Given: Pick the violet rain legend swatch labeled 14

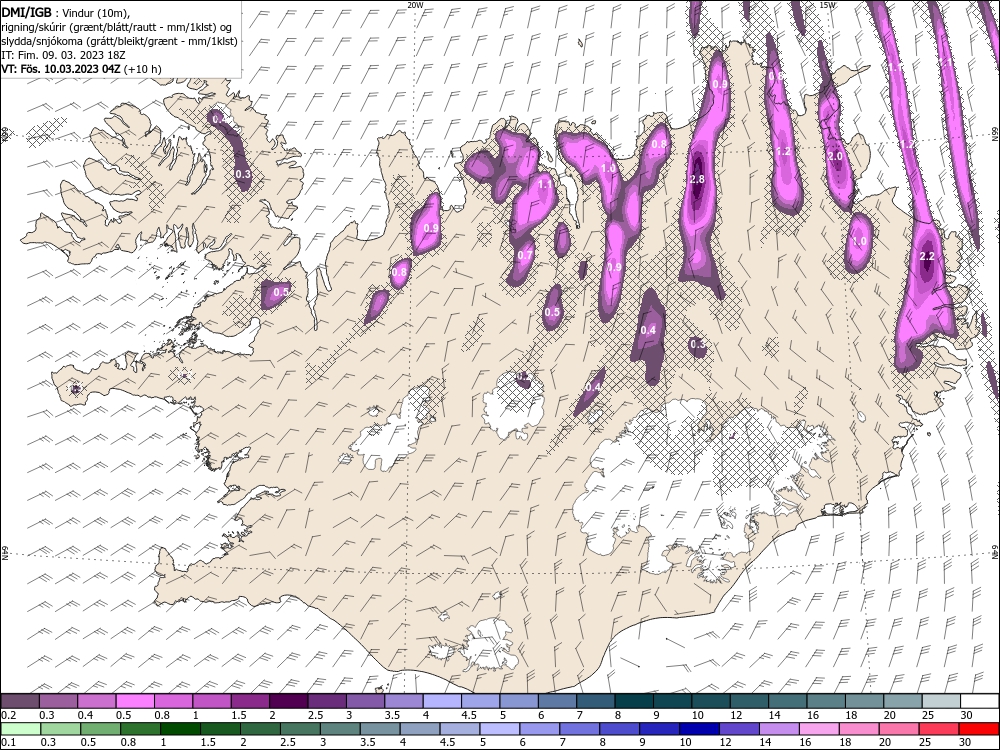Looking at the screenshot, I should coord(779,729).
